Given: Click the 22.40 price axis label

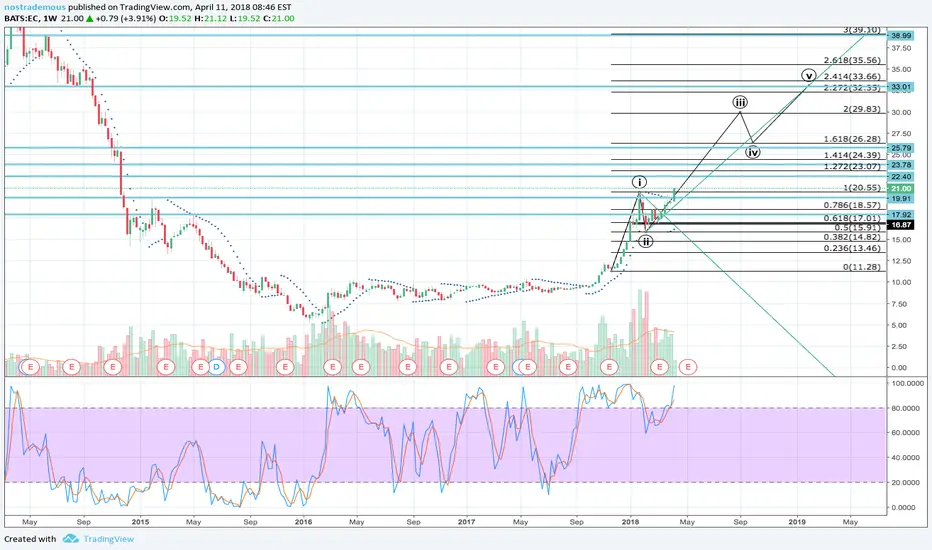Looking at the screenshot, I should pyautogui.click(x=901, y=177).
